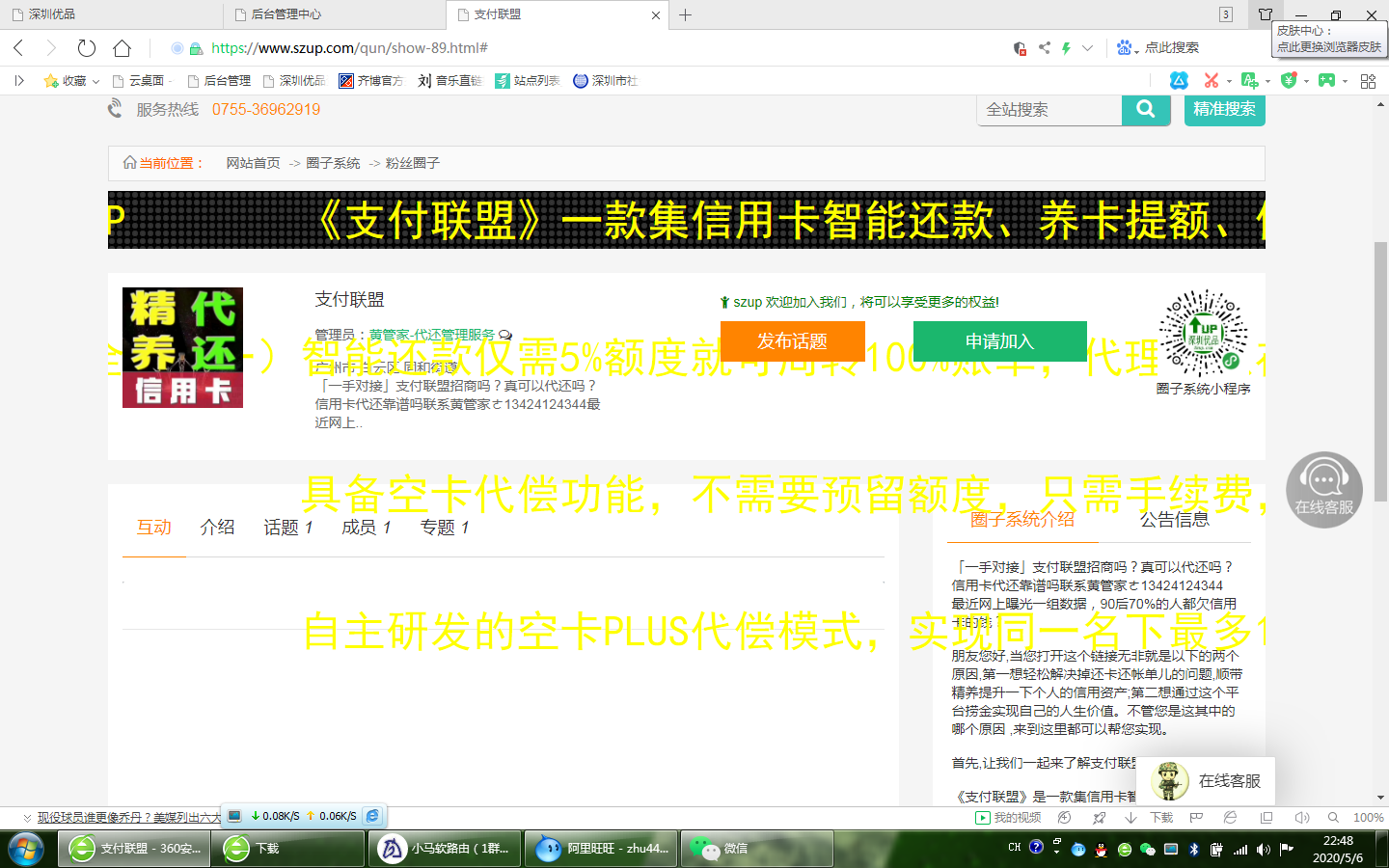Switch to the 介绍 tab
Screen dimensions: 1389x868
point(217,528)
